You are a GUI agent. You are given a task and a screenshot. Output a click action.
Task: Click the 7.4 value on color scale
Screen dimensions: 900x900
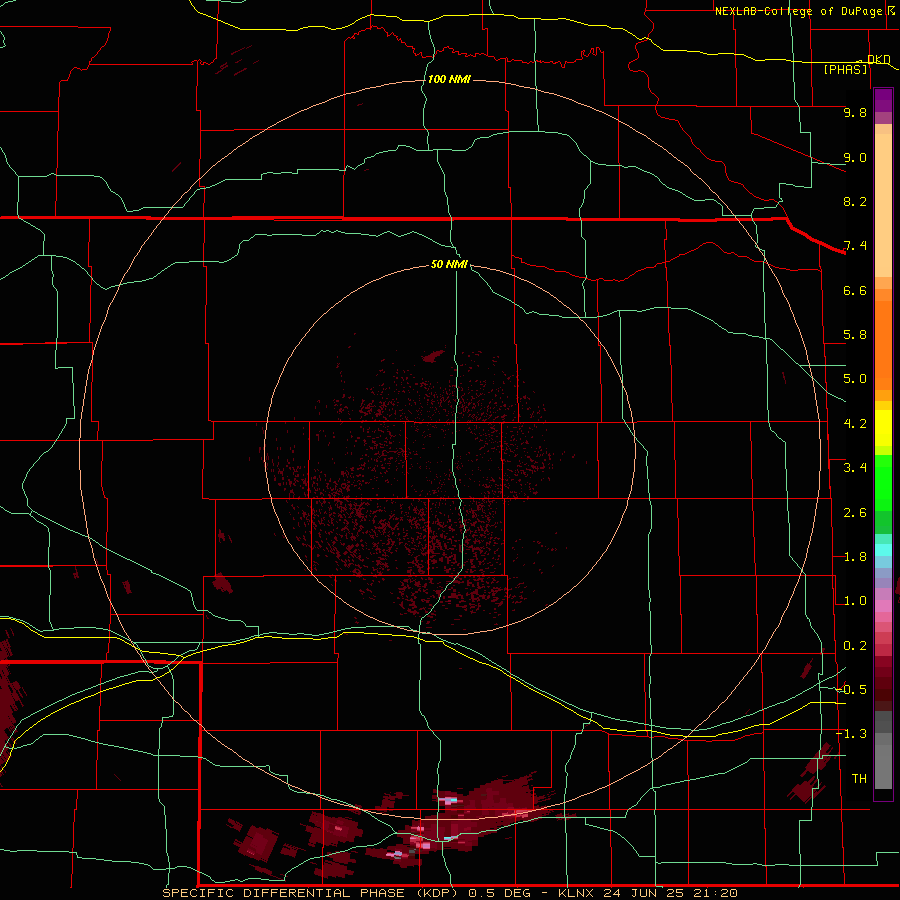(855, 246)
